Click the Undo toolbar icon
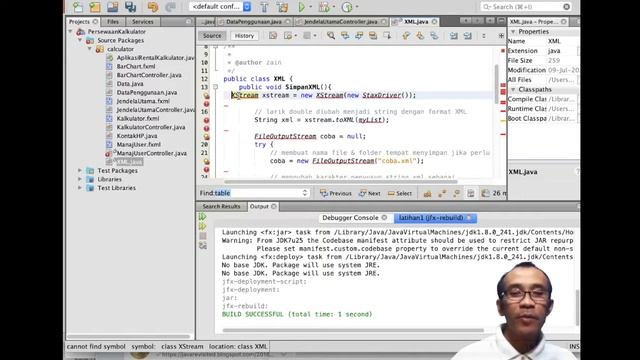 click(153, 7)
